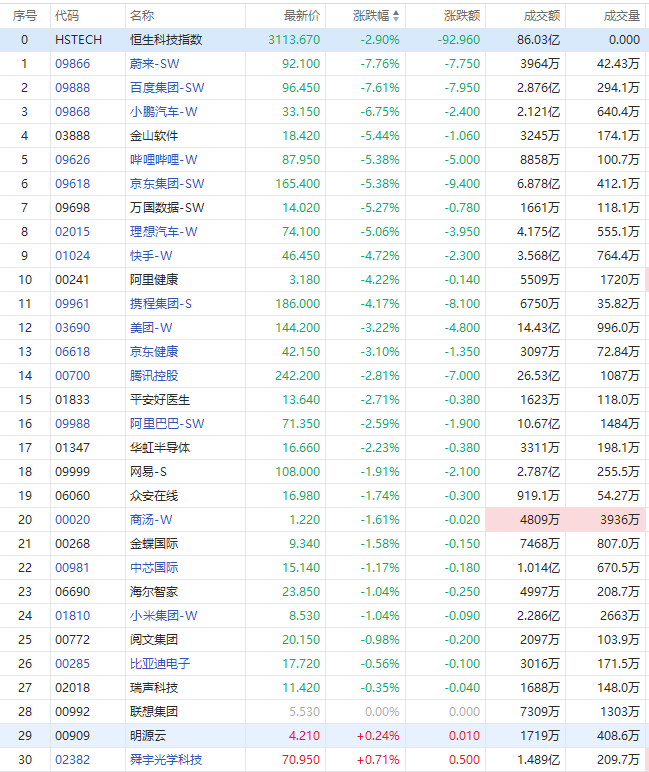
Task: Select 金蝶国际 stock name
Action: coord(154,544)
